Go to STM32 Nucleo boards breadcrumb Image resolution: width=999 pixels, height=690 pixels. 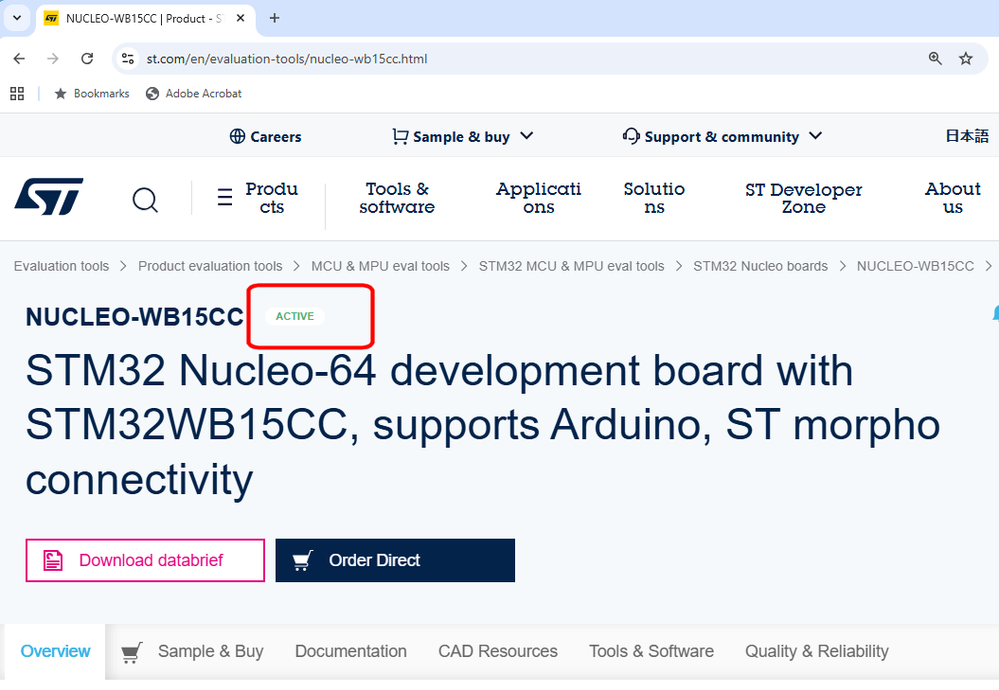pyautogui.click(x=761, y=266)
